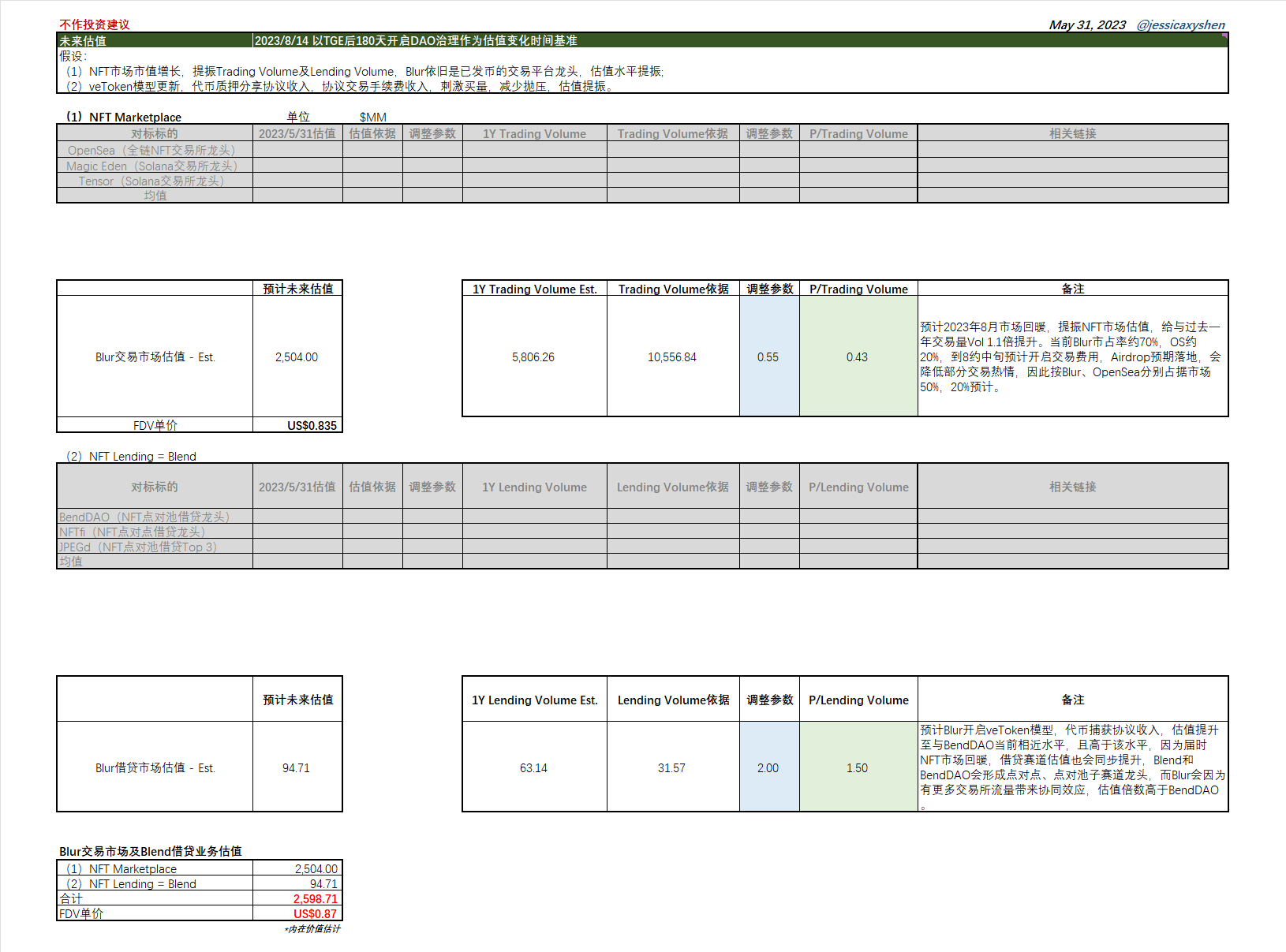Viewport: 1286px width, 952px height.
Task: Click the note beginning '预计Blur开启veToken模型'
Action: pos(1072,767)
